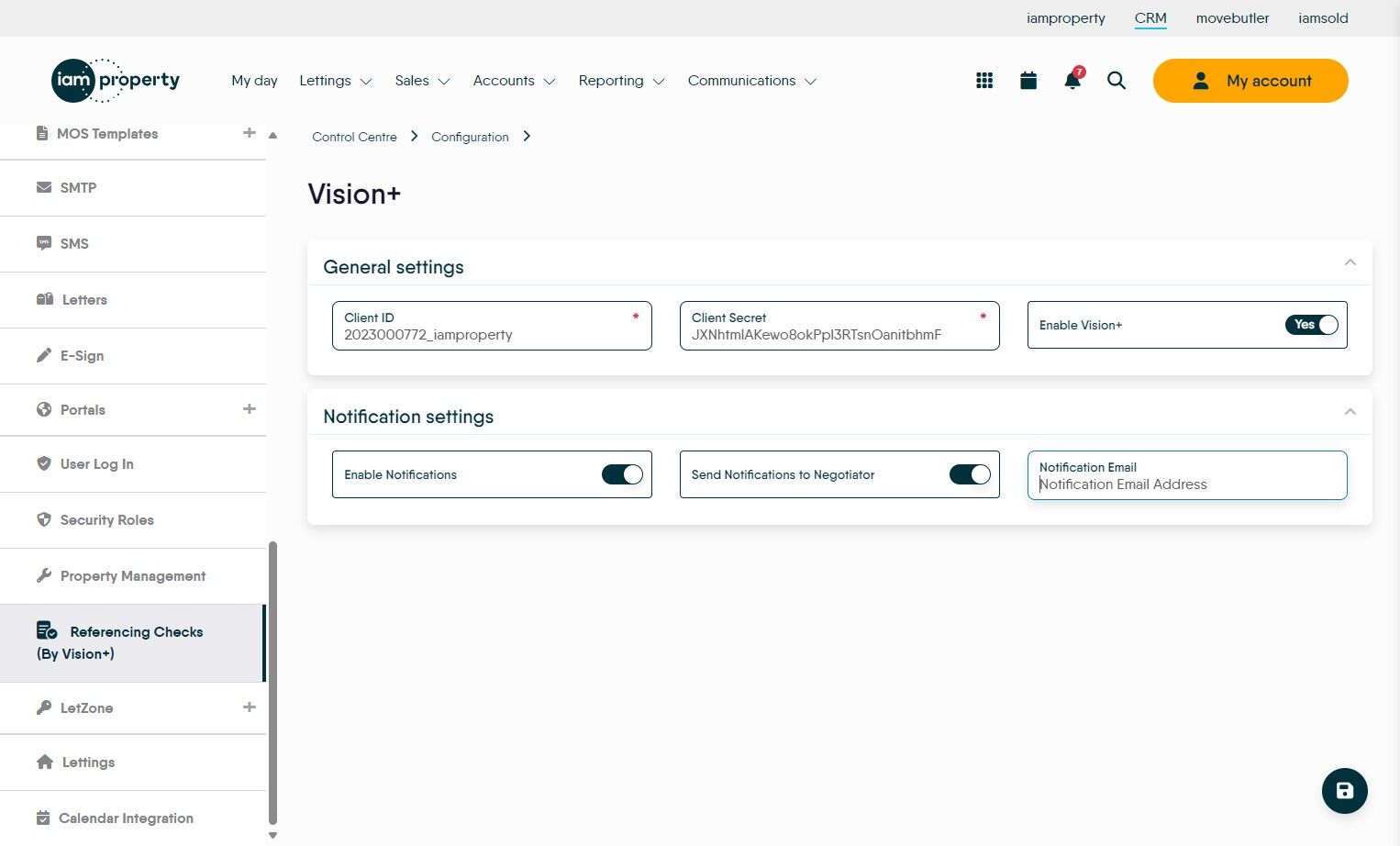Image resolution: width=1400 pixels, height=846 pixels.
Task: Open the apps grid icon
Action: click(x=984, y=81)
